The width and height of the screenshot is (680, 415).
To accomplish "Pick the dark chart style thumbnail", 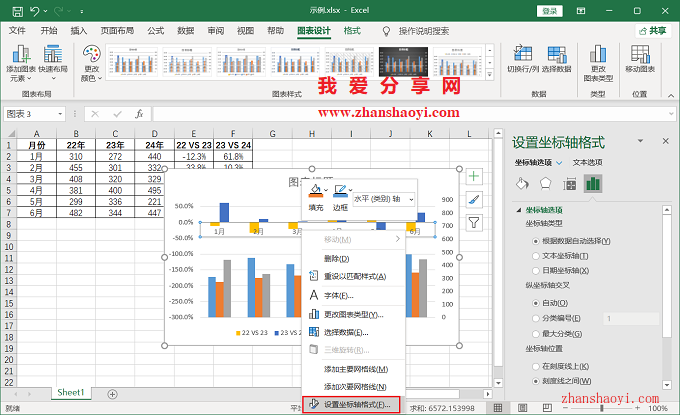I will pyautogui.click(x=403, y=62).
